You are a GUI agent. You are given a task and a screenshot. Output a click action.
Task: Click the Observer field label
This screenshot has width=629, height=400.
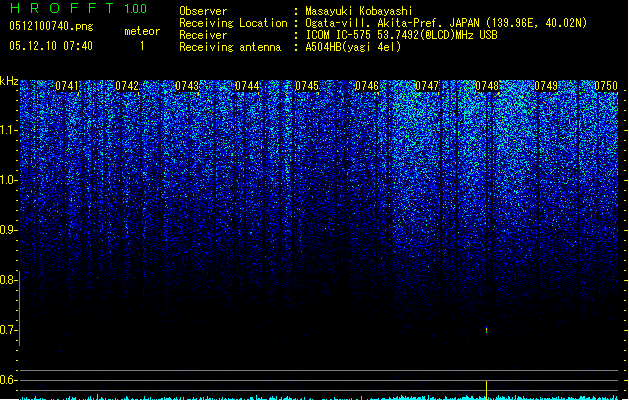click(x=203, y=11)
